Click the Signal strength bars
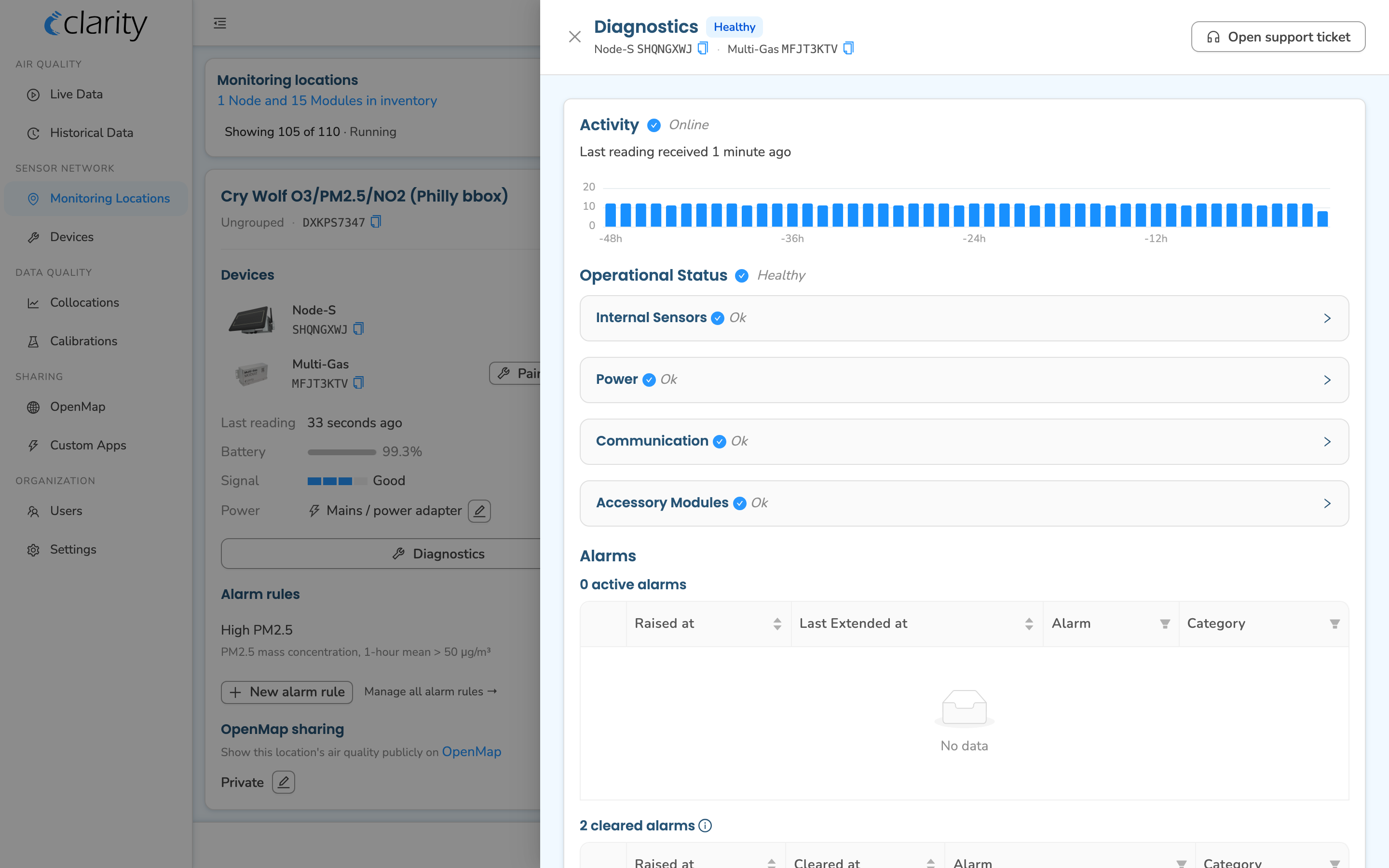This screenshot has width=1389, height=868. coord(337,481)
